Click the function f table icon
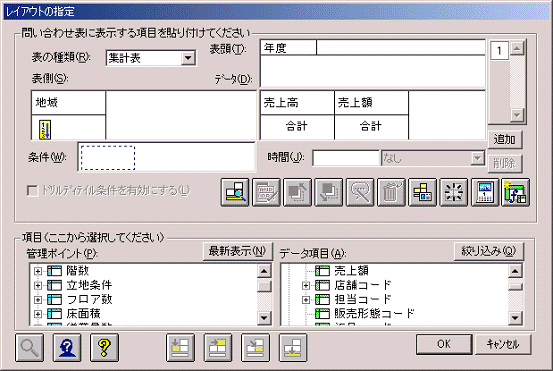The height and width of the screenshot is (371, 553). click(516, 192)
